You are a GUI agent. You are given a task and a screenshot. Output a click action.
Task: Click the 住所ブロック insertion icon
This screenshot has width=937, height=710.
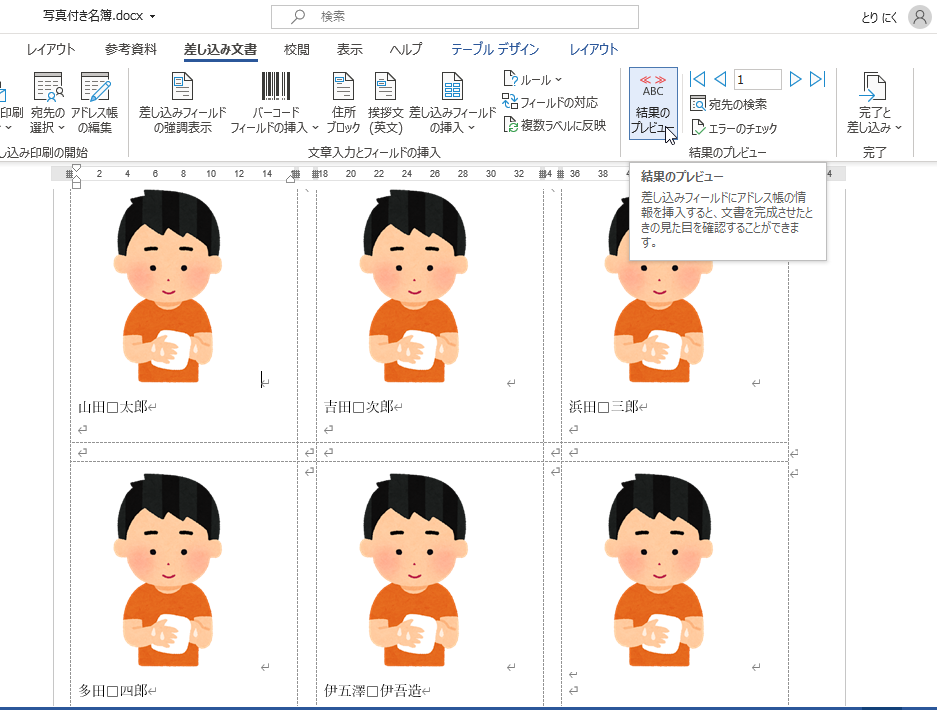(343, 100)
